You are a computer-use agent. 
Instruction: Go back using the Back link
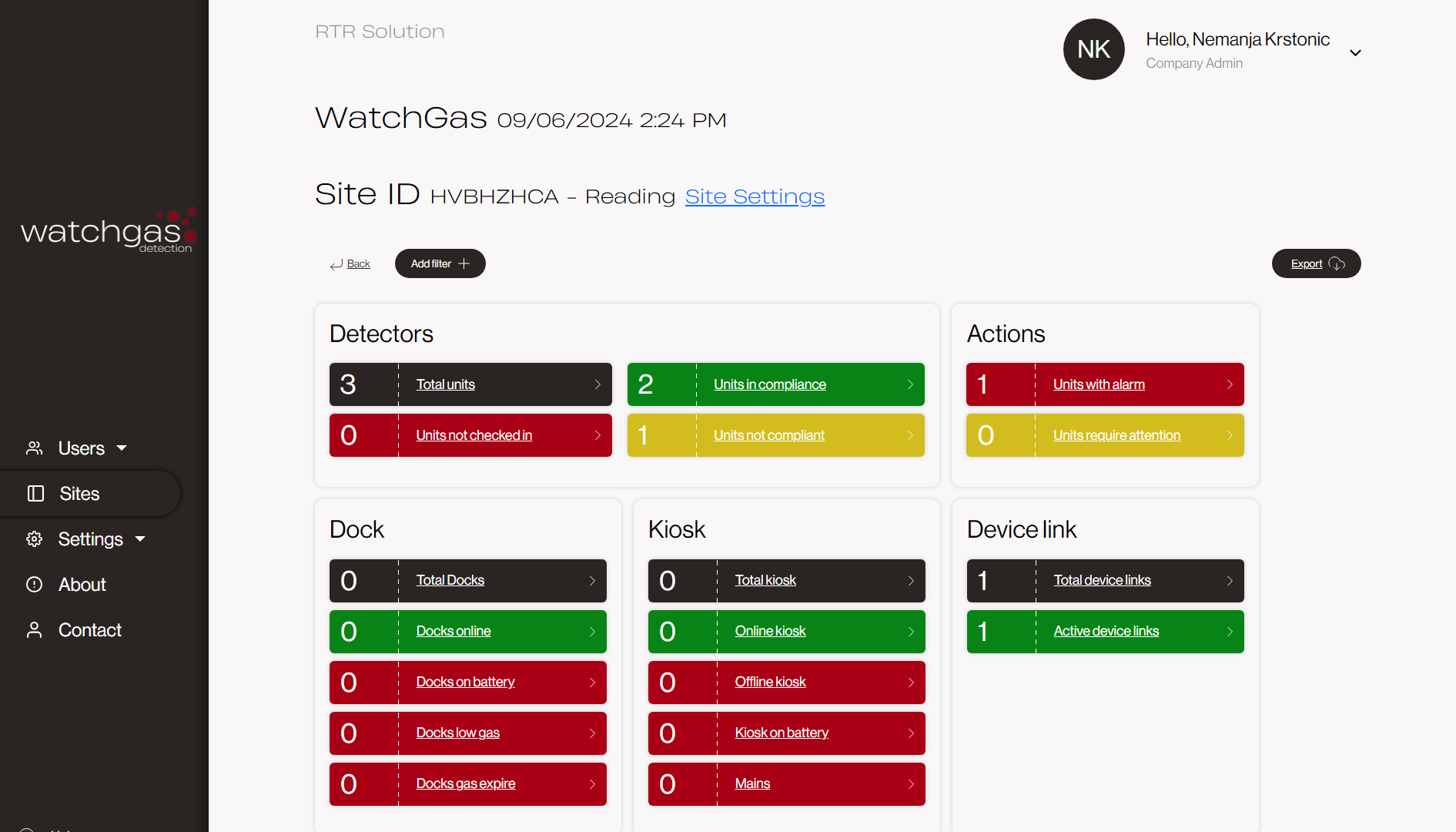(x=358, y=264)
